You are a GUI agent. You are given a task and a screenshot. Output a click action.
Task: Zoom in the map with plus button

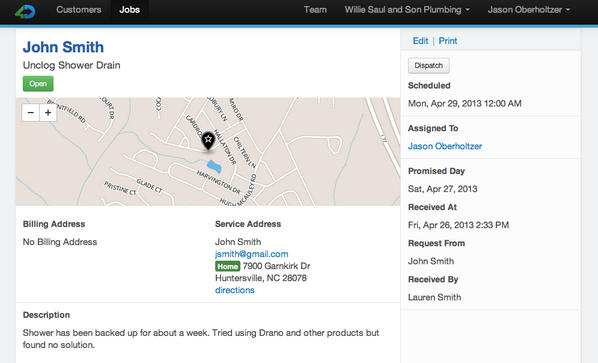pyautogui.click(x=48, y=112)
